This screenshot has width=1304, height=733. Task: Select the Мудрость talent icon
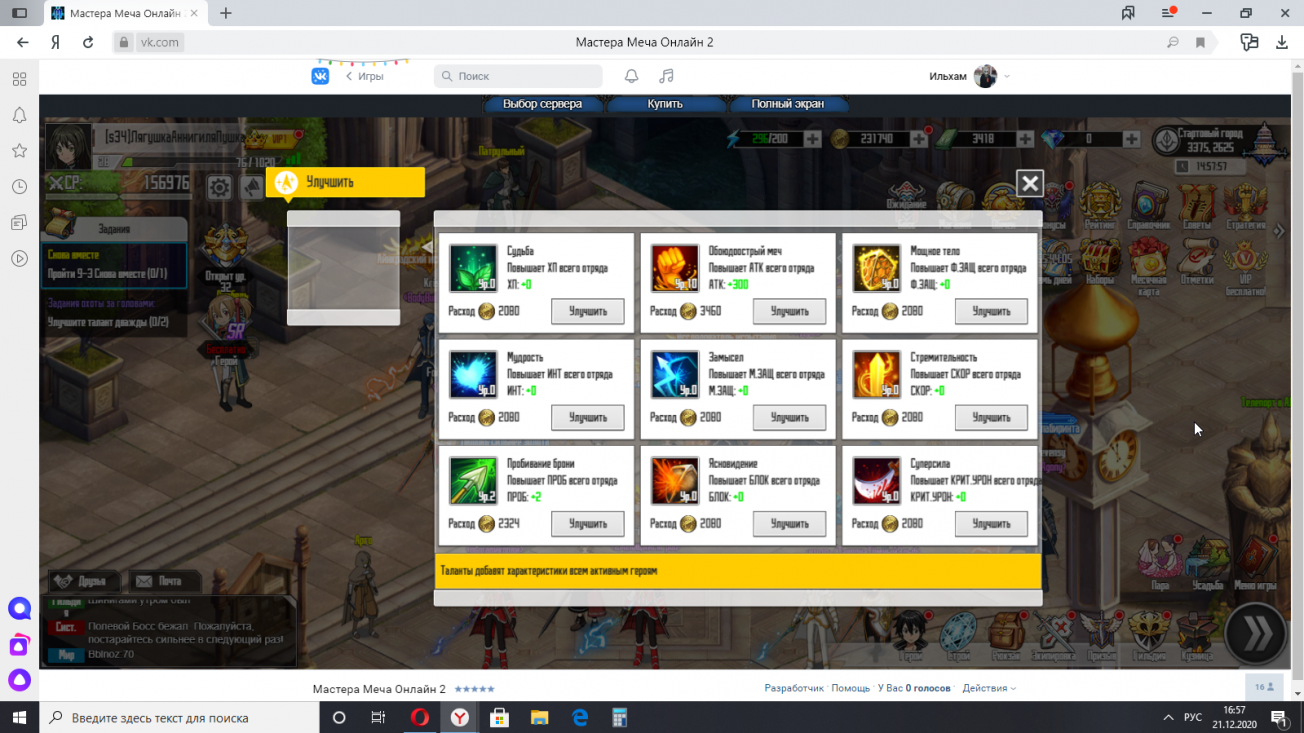[x=472, y=375]
